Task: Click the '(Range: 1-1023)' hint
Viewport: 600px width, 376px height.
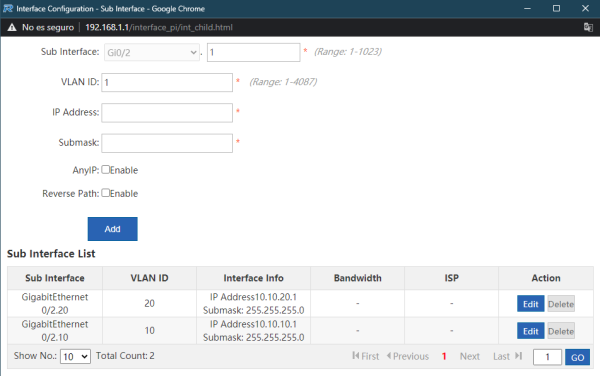Action: [348, 52]
